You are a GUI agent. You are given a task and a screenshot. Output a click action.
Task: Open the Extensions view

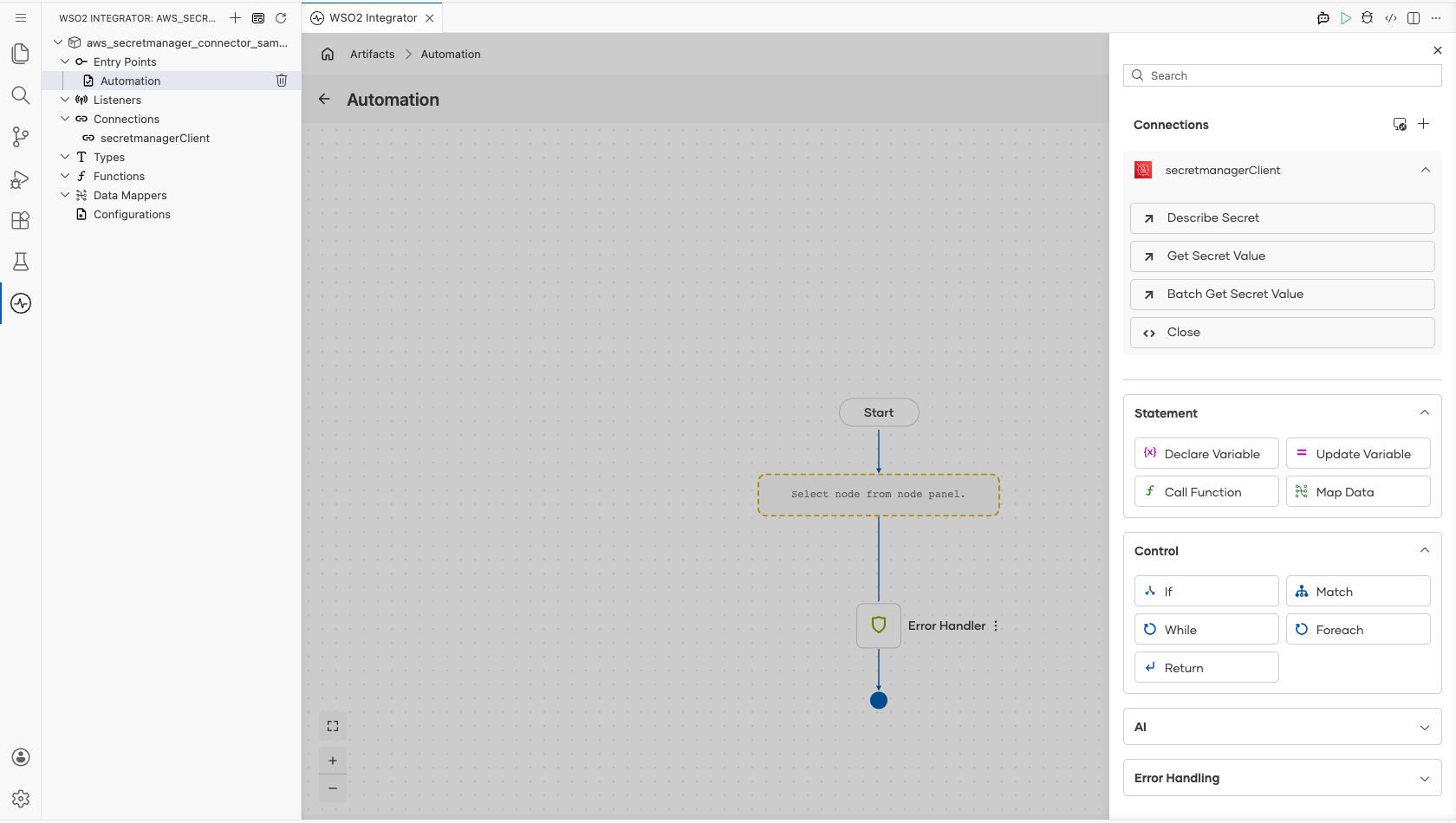point(21,220)
